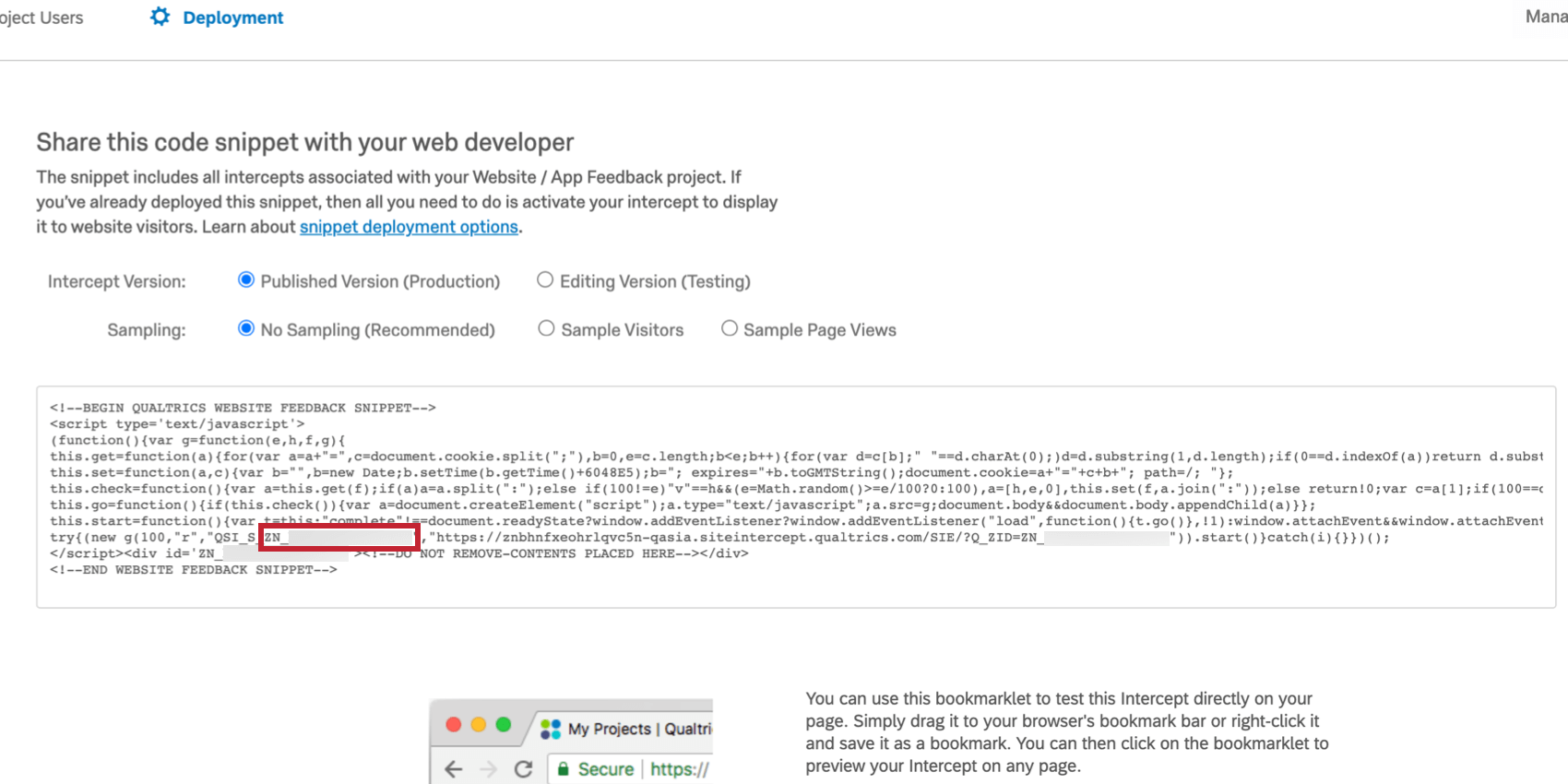Image resolution: width=1568 pixels, height=784 pixels.
Task: Click the 'Share this code snippet' heading
Action: [305, 142]
